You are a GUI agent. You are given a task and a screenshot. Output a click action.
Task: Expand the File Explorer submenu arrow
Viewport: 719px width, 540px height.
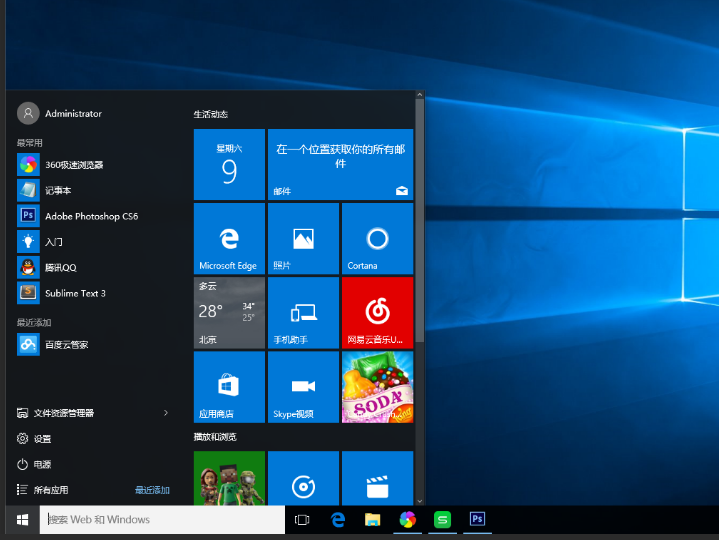click(x=166, y=413)
